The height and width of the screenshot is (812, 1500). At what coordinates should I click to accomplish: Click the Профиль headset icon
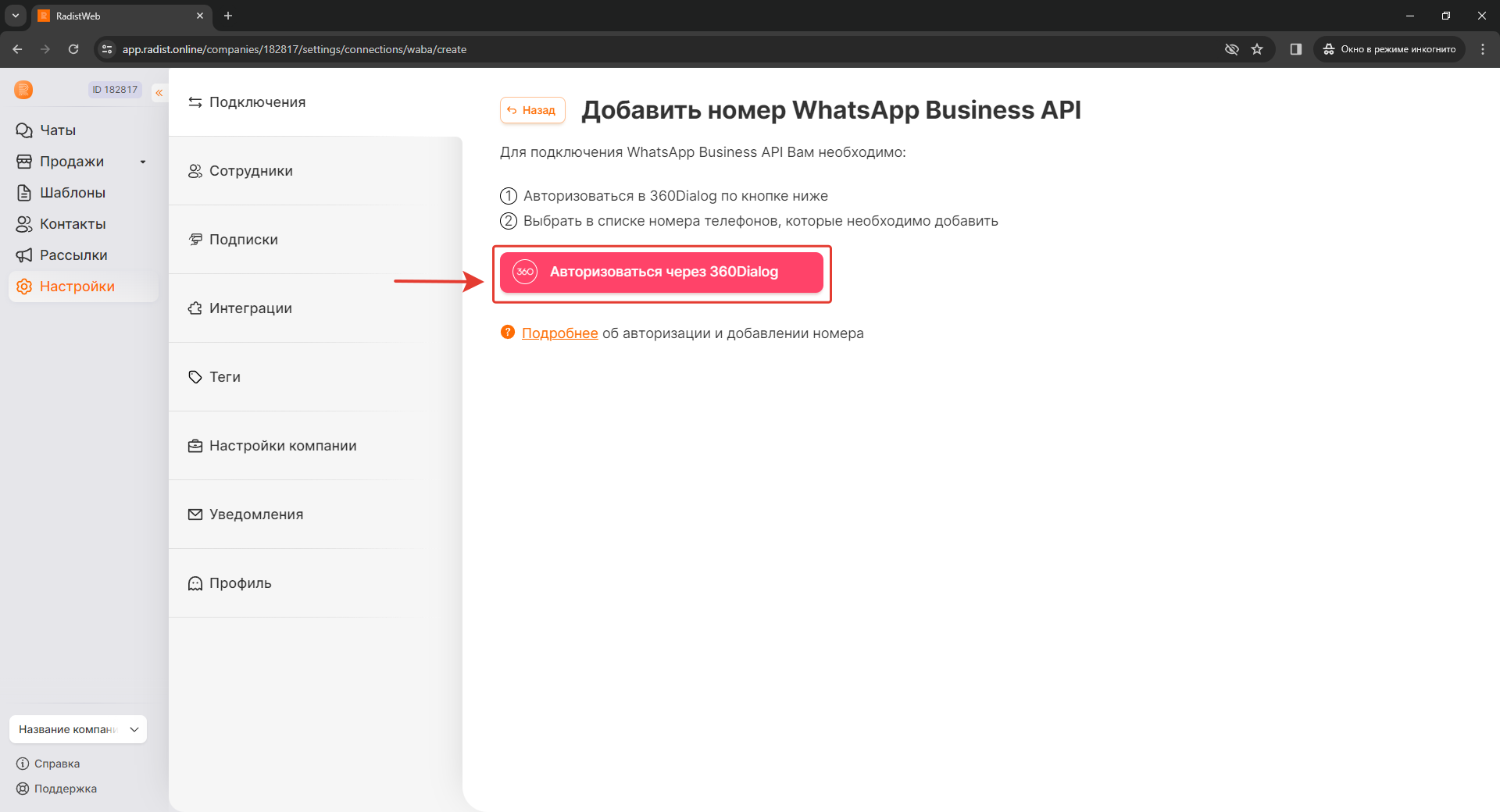195,583
